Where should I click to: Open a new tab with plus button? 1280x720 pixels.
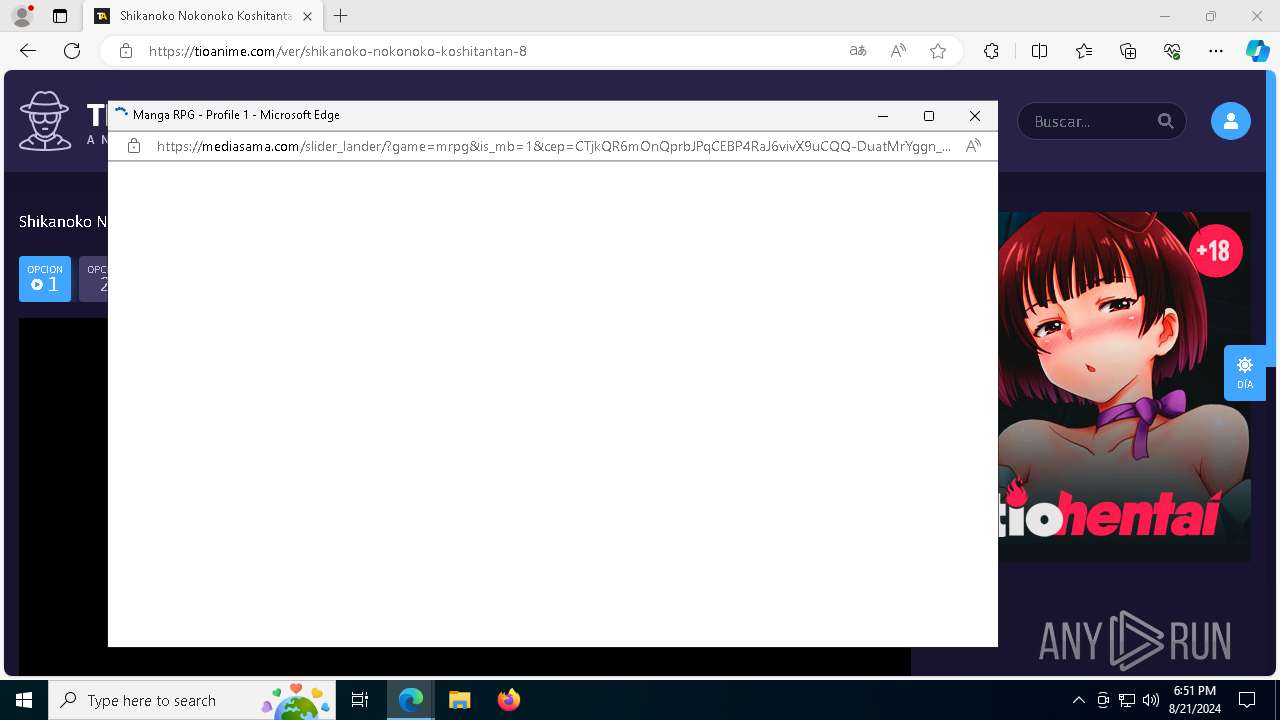tap(341, 16)
